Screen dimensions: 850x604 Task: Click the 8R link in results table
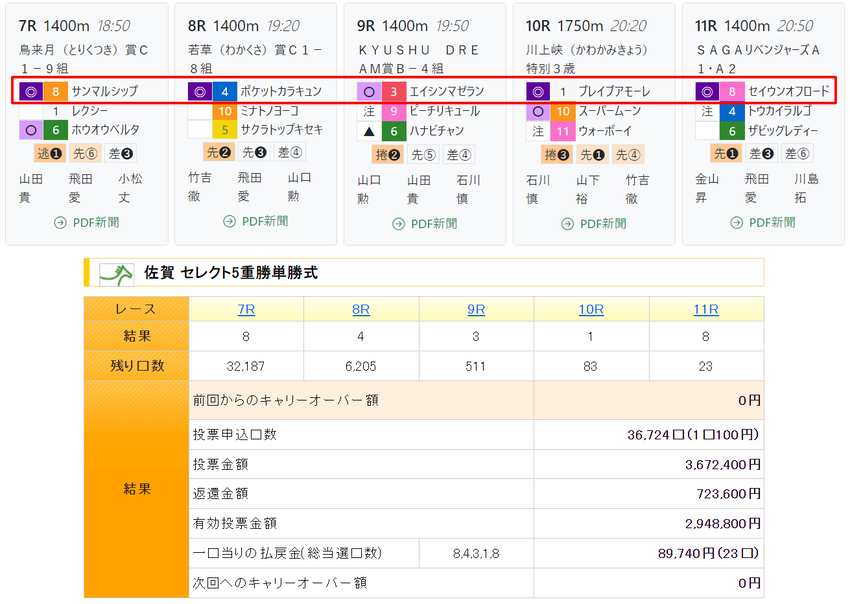[x=361, y=309]
